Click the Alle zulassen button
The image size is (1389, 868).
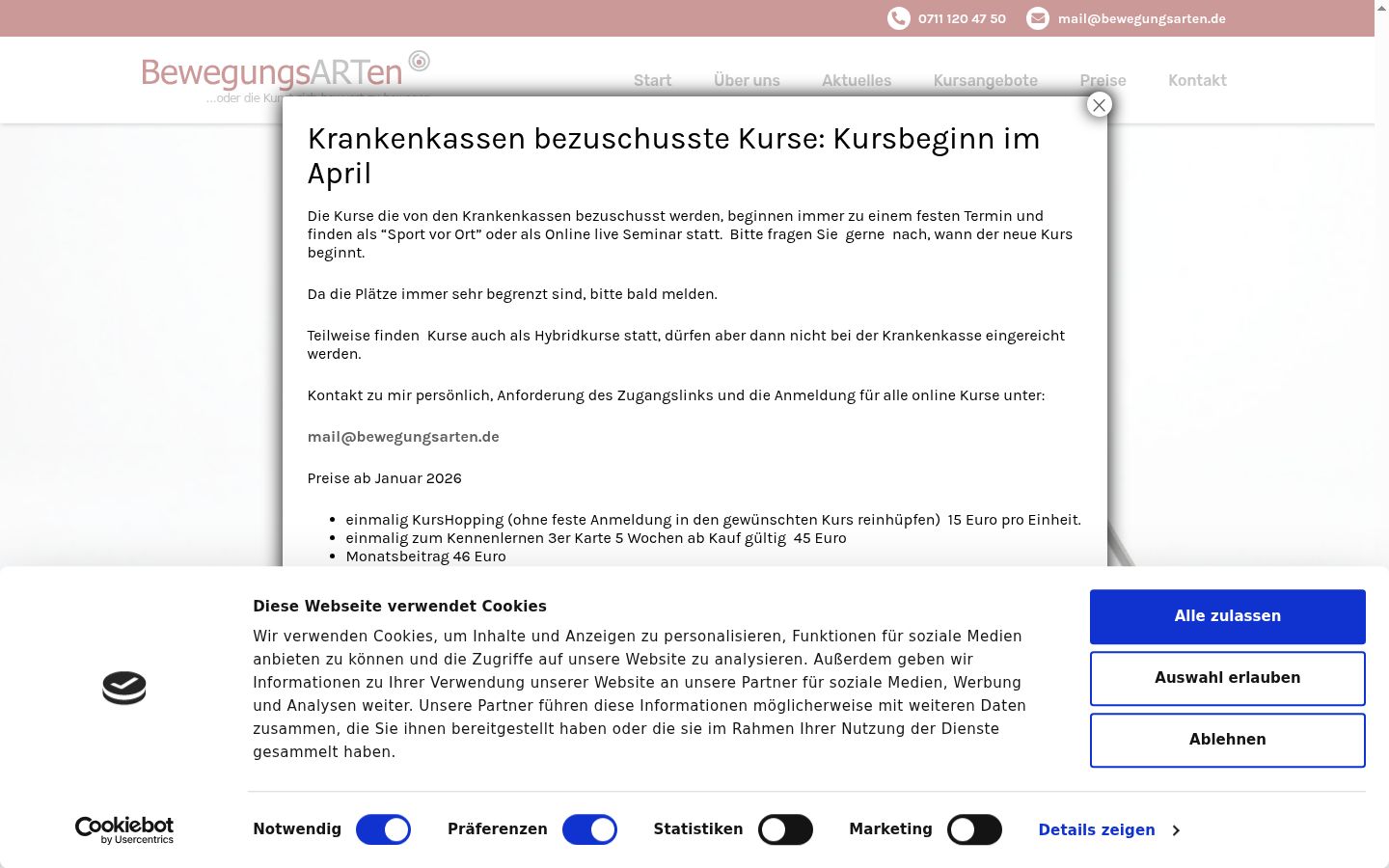[x=1228, y=616]
